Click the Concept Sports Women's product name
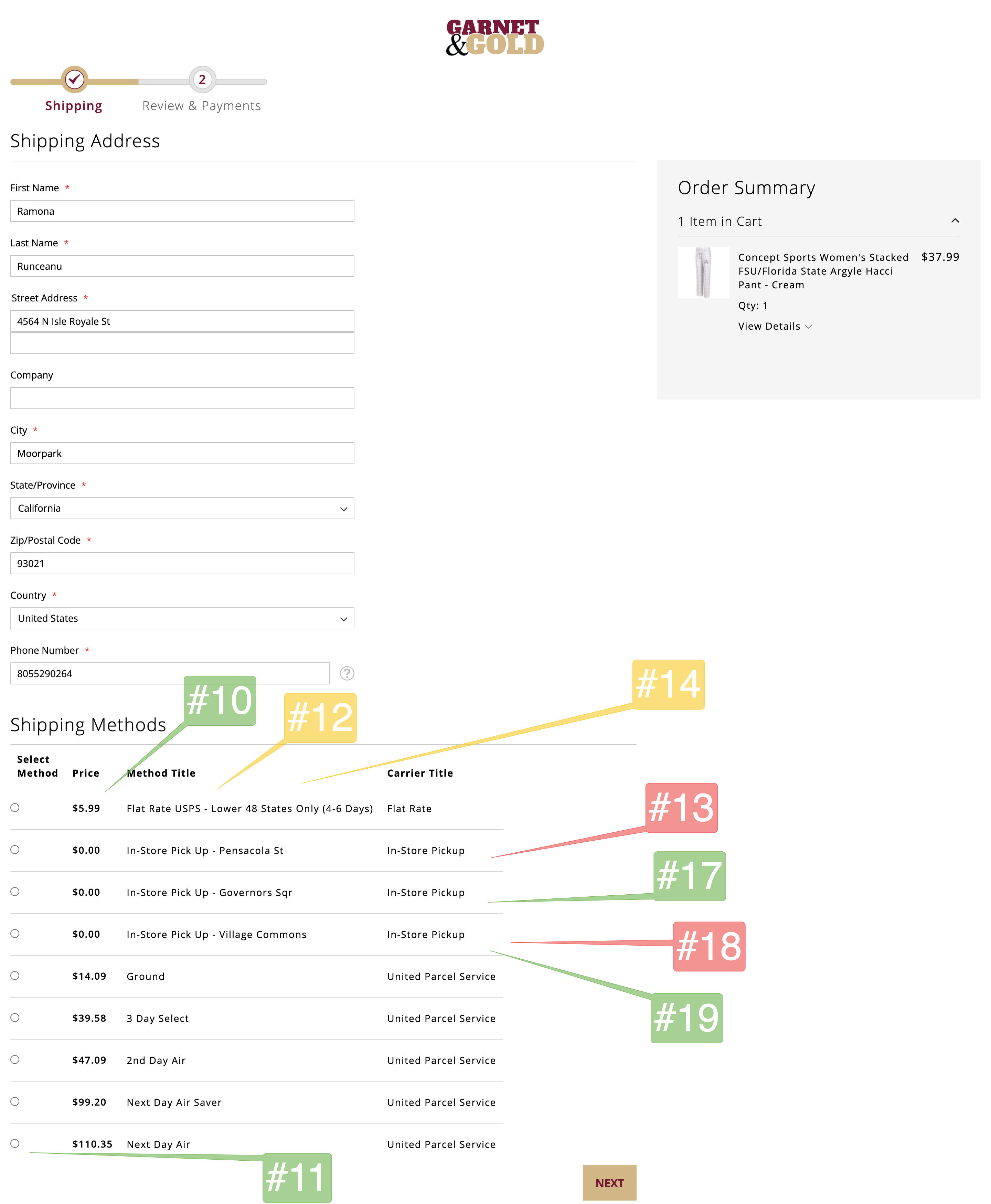 [823, 271]
